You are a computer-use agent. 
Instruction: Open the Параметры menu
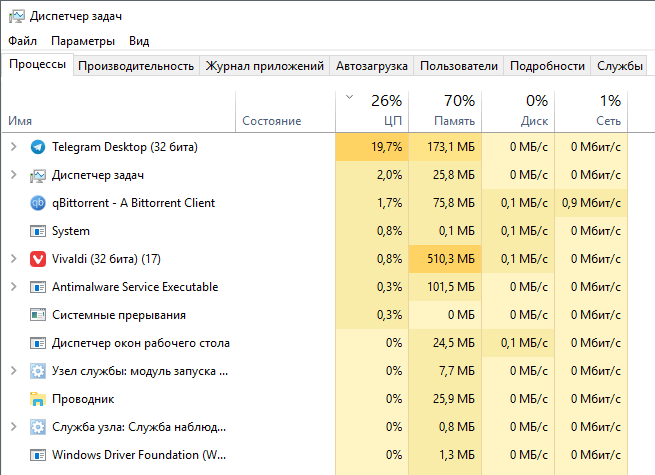(x=83, y=41)
